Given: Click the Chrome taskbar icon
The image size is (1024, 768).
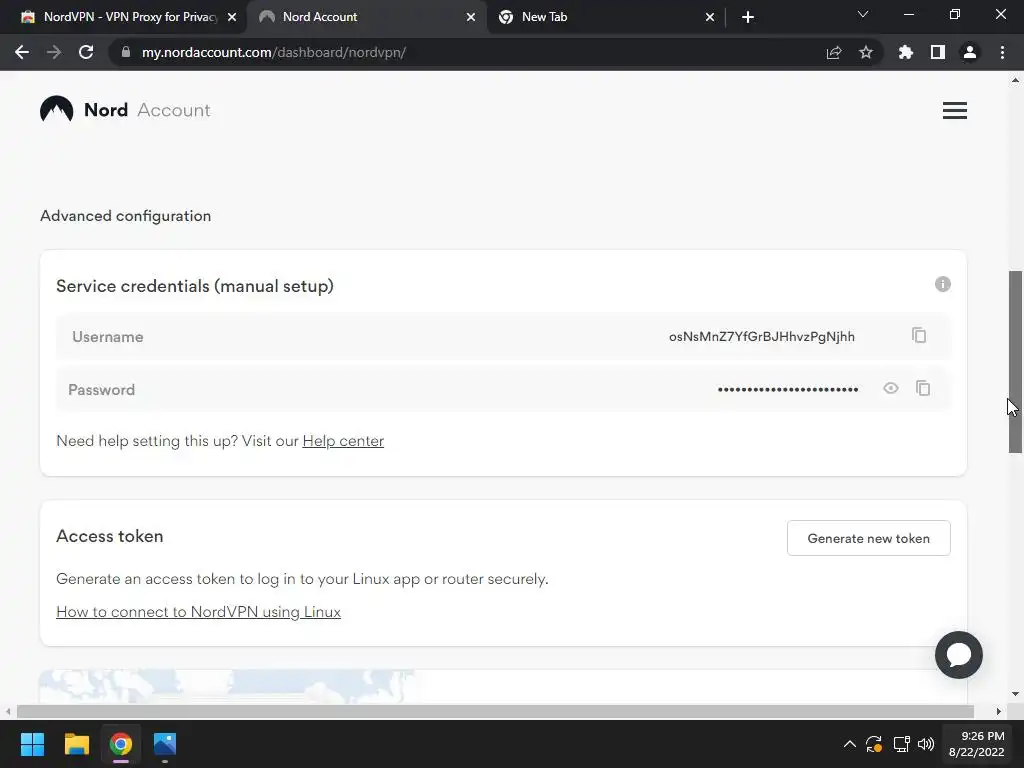Looking at the screenshot, I should [121, 744].
